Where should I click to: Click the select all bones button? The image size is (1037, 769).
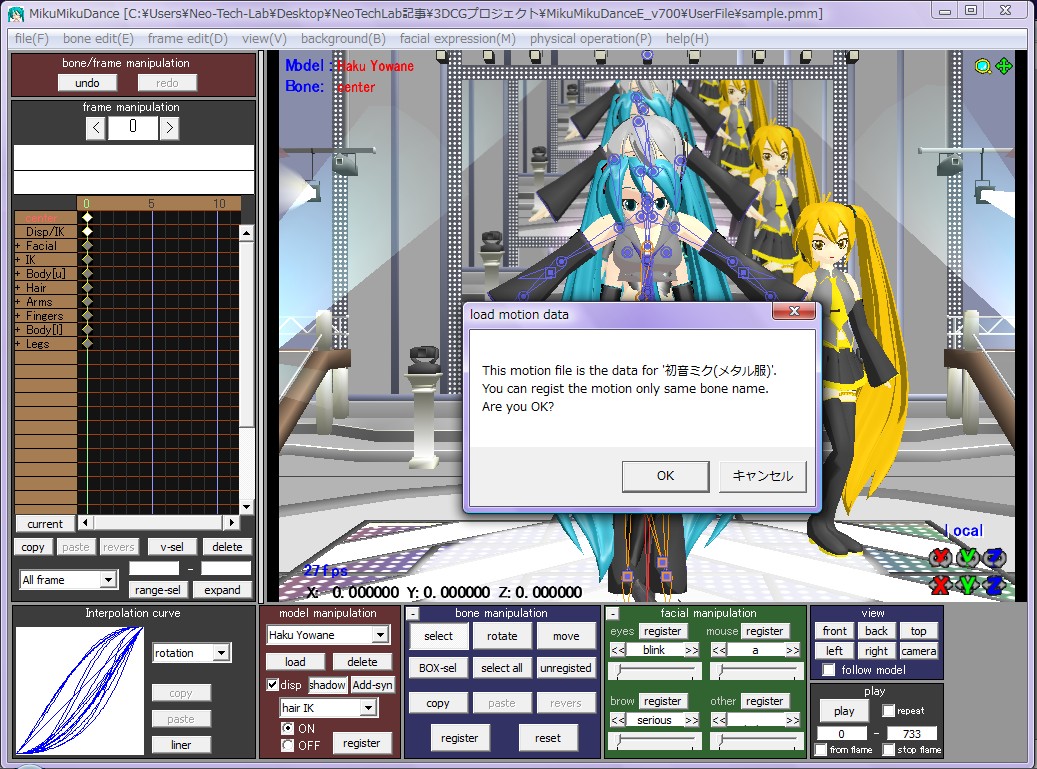point(502,668)
